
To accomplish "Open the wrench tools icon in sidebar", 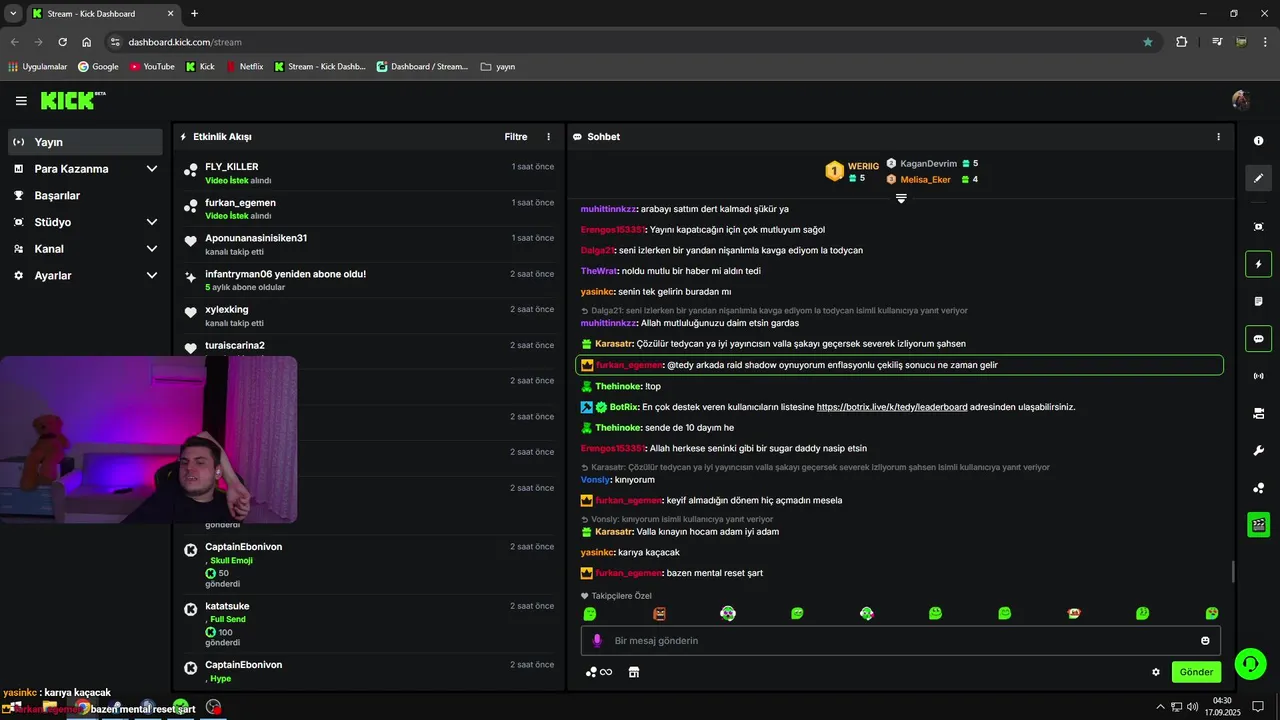I will (1259, 451).
